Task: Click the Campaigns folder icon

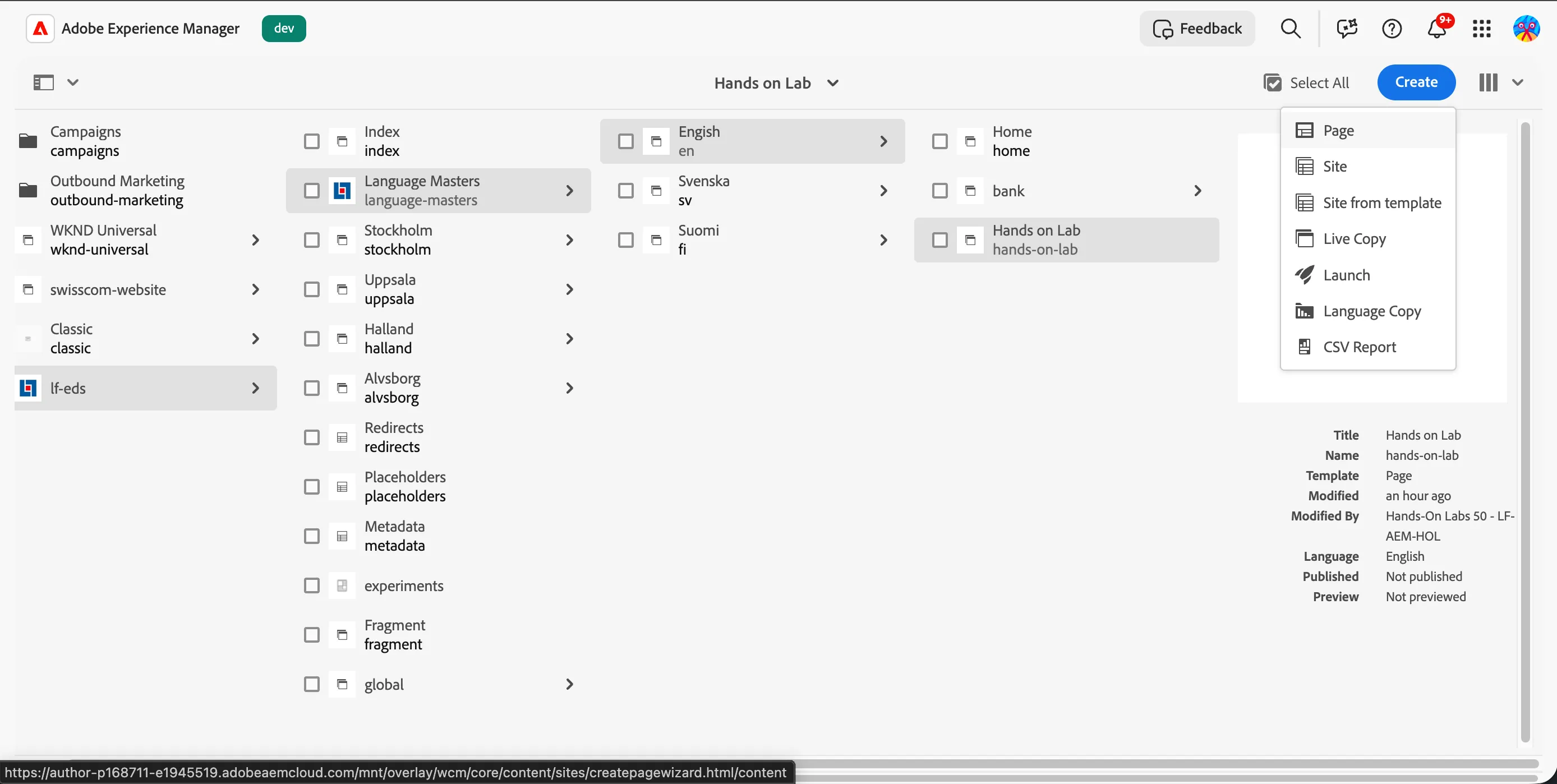Action: pos(28,141)
